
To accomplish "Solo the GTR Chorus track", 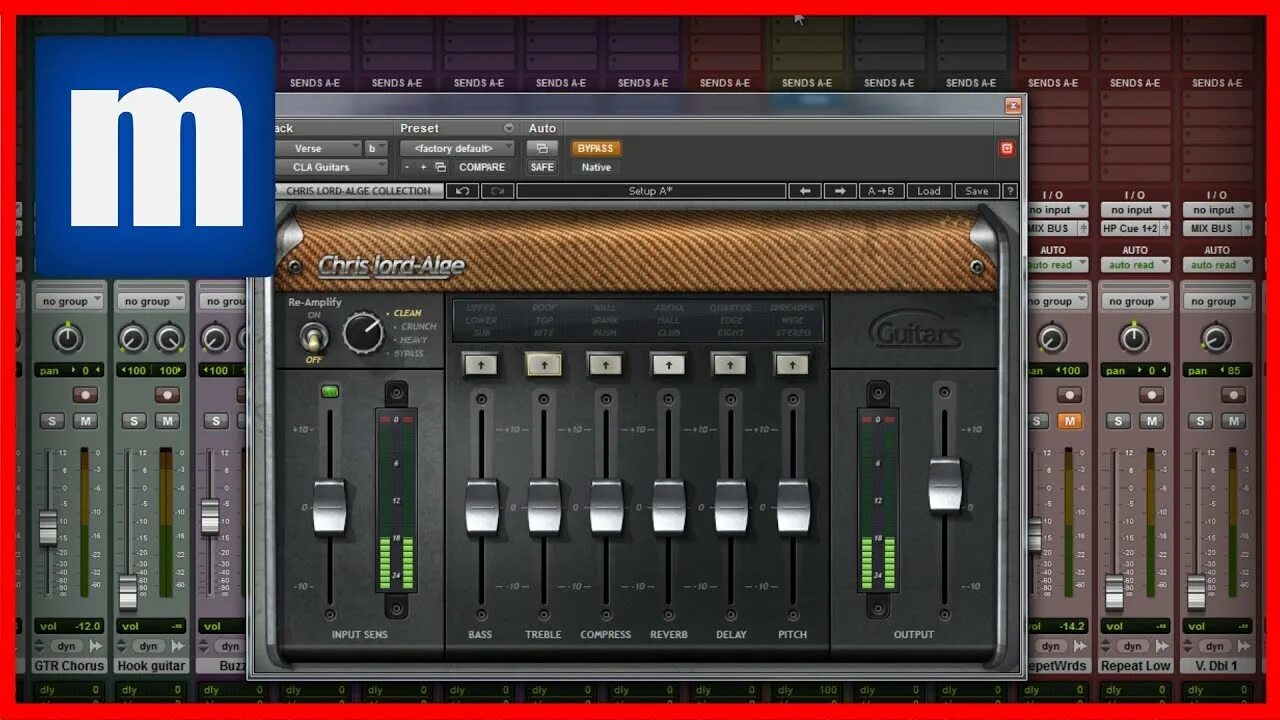I will (x=53, y=421).
